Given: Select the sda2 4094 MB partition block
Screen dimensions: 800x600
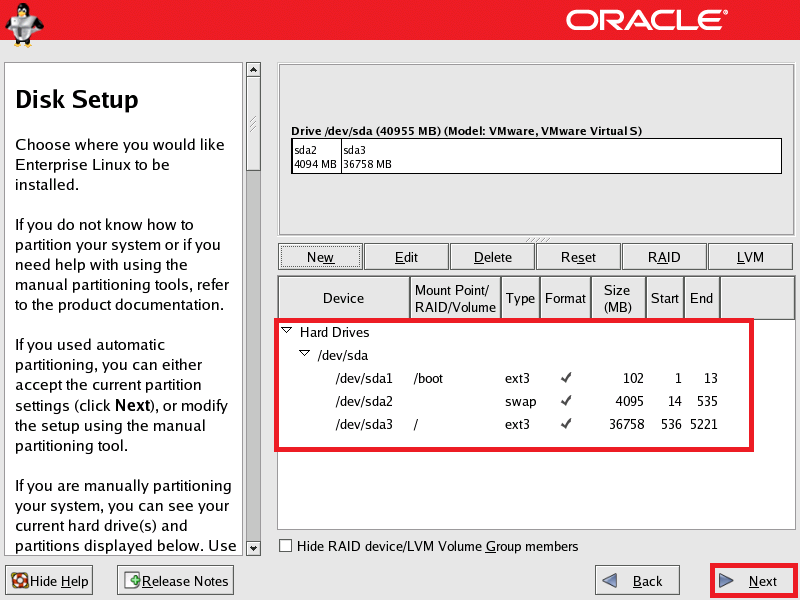Looking at the screenshot, I should (316, 157).
